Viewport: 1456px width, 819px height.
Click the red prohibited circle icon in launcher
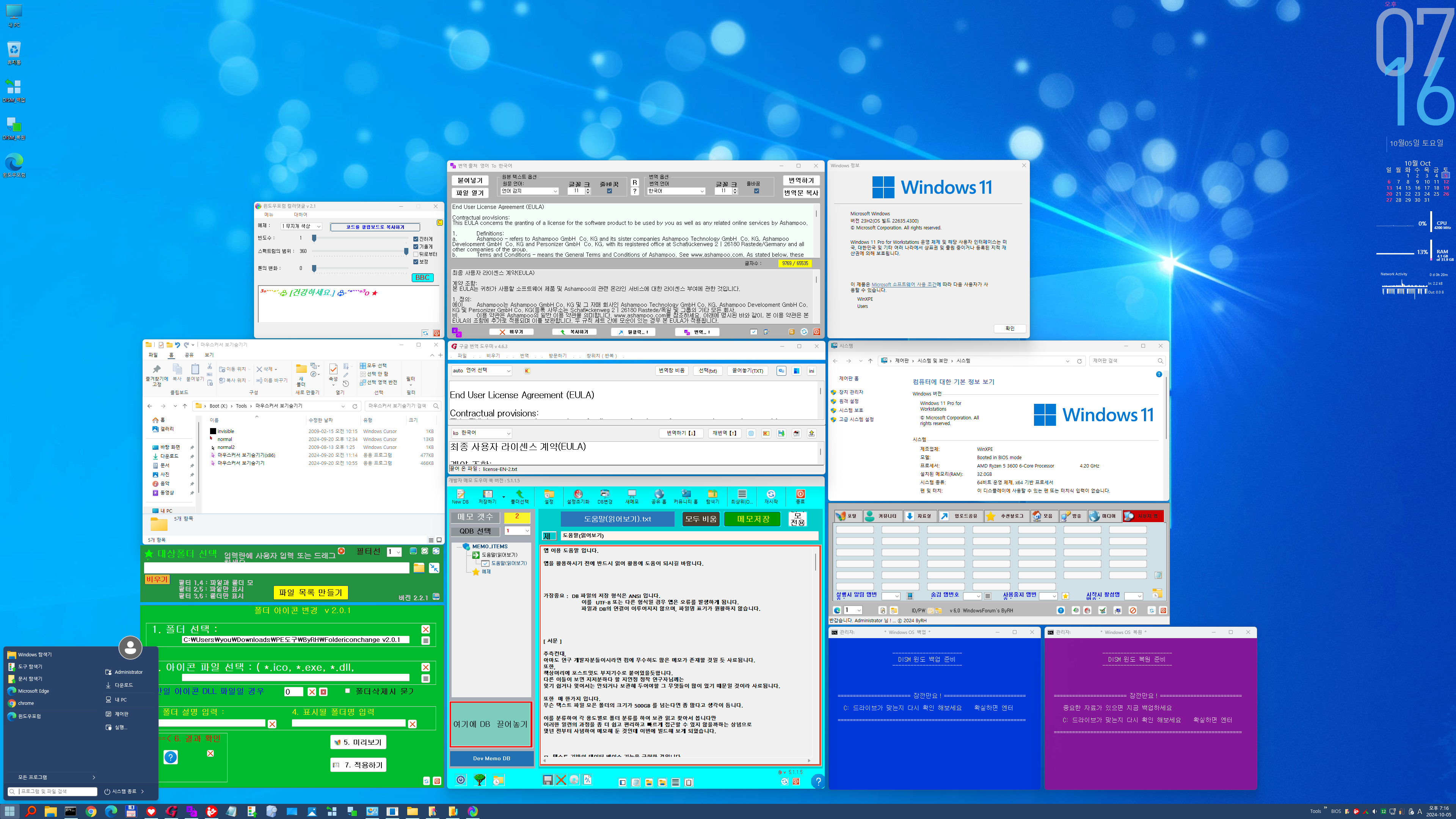(x=1133, y=610)
